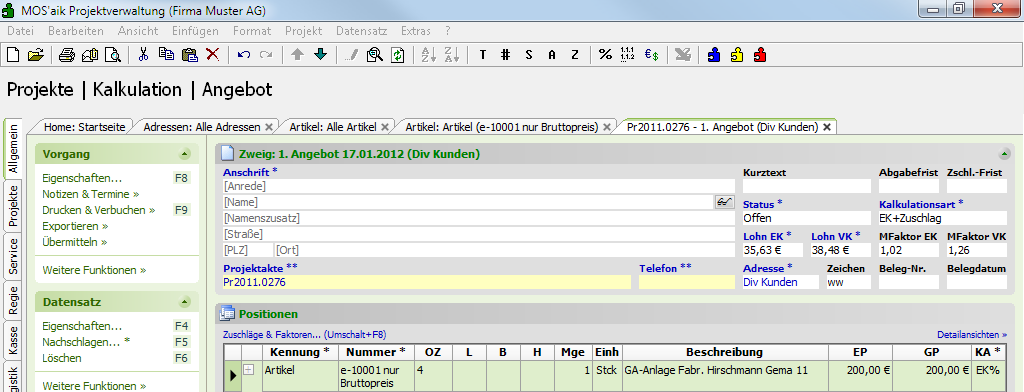Viewport: 1024px width, 392px height.
Task: Click Löschen under Datensatz
Action: (x=62, y=358)
